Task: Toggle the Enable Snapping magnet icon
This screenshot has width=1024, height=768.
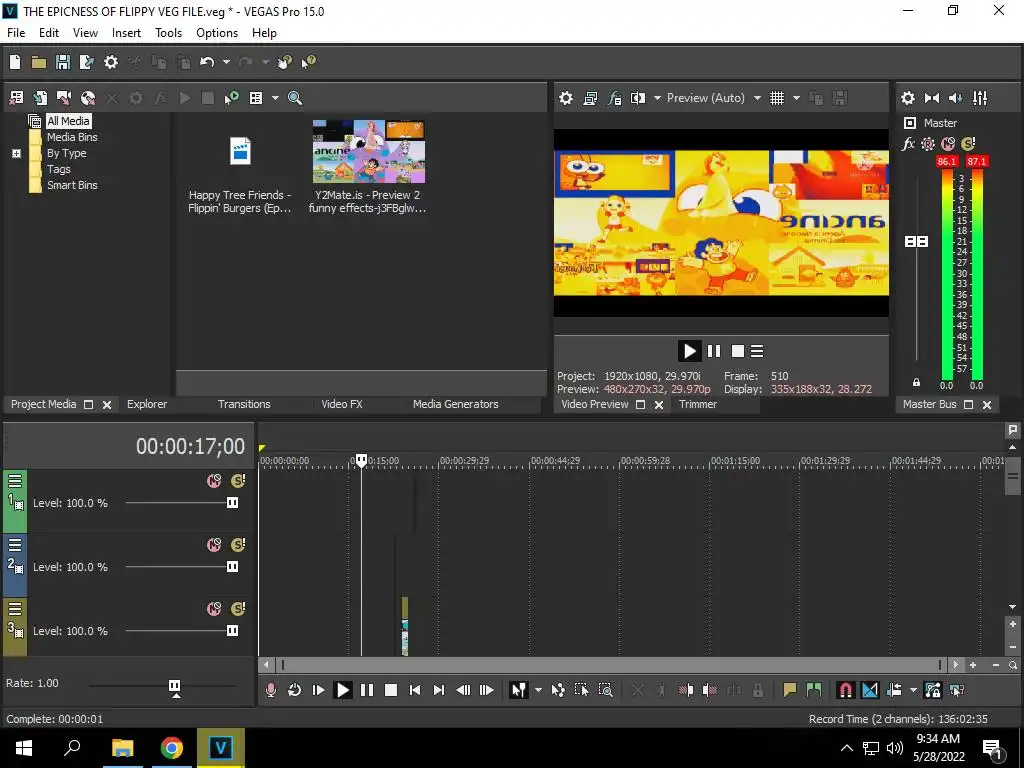Action: (845, 690)
